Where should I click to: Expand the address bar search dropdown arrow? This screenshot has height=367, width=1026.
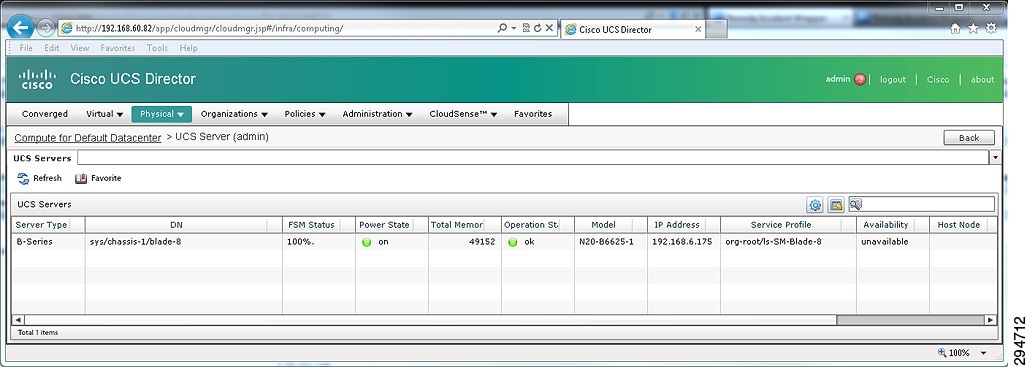click(514, 28)
